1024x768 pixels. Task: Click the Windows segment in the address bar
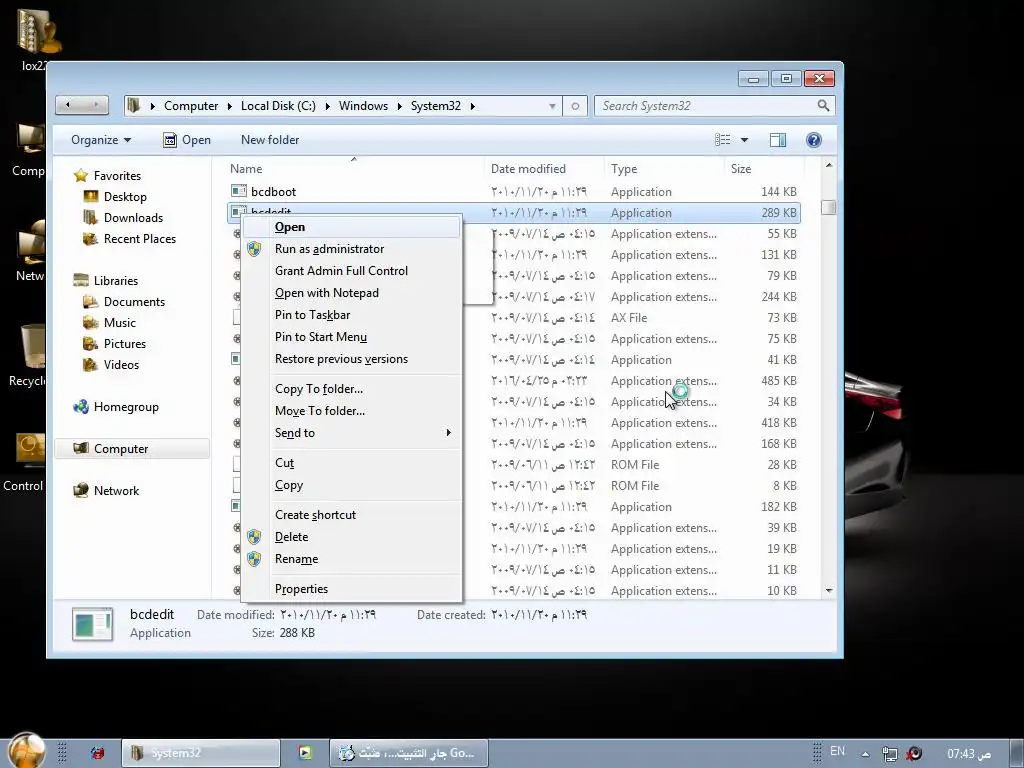click(363, 106)
